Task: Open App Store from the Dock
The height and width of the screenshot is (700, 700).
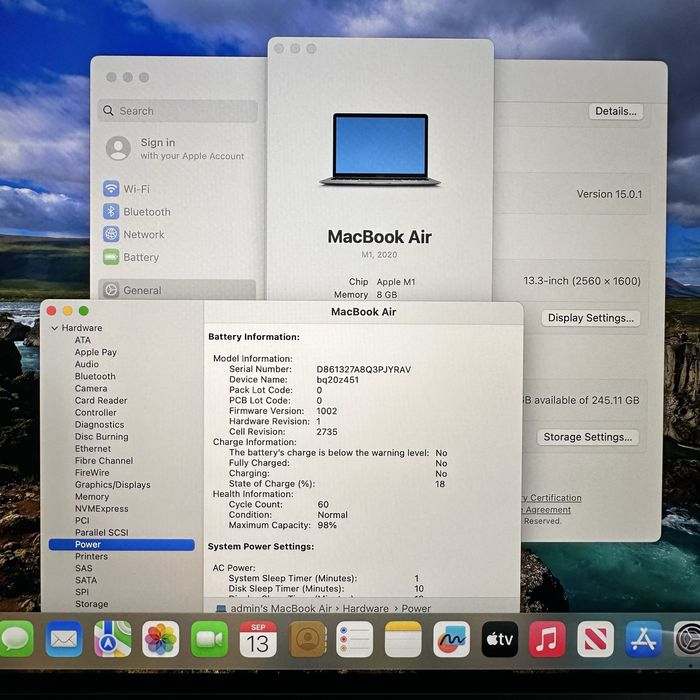Action: (x=643, y=639)
